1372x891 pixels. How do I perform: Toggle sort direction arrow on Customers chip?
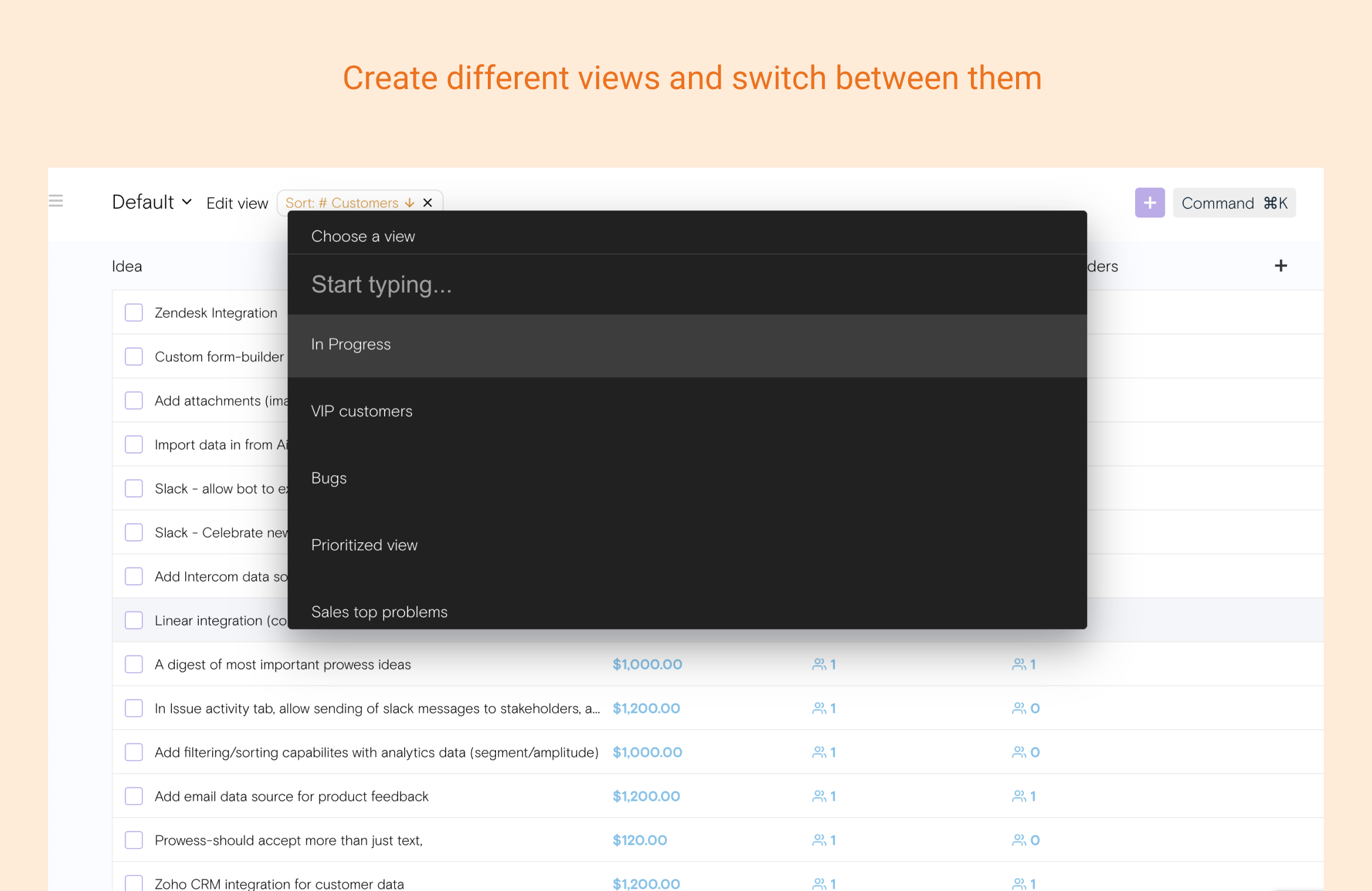tap(410, 203)
